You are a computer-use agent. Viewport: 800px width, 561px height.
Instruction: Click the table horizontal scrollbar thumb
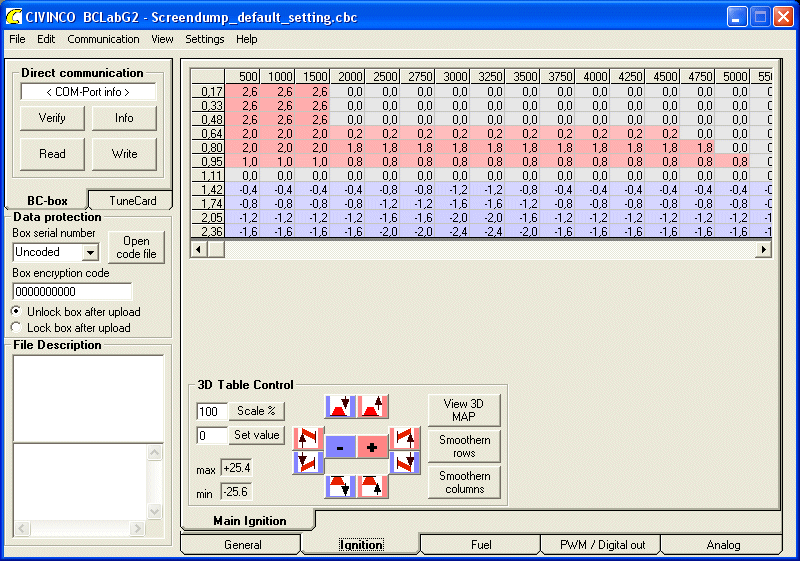(x=215, y=249)
